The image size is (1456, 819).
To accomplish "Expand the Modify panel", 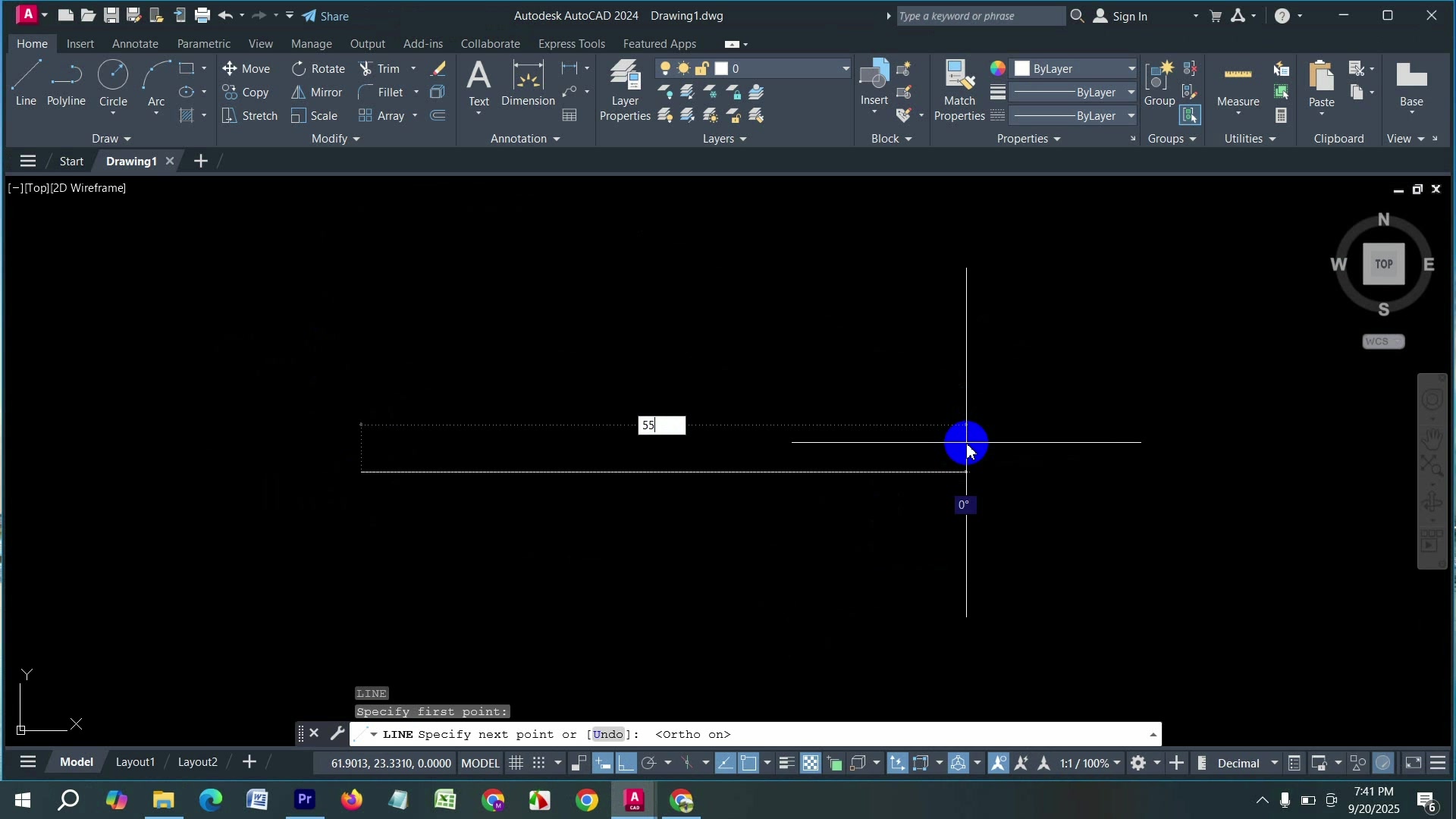I will click(335, 139).
